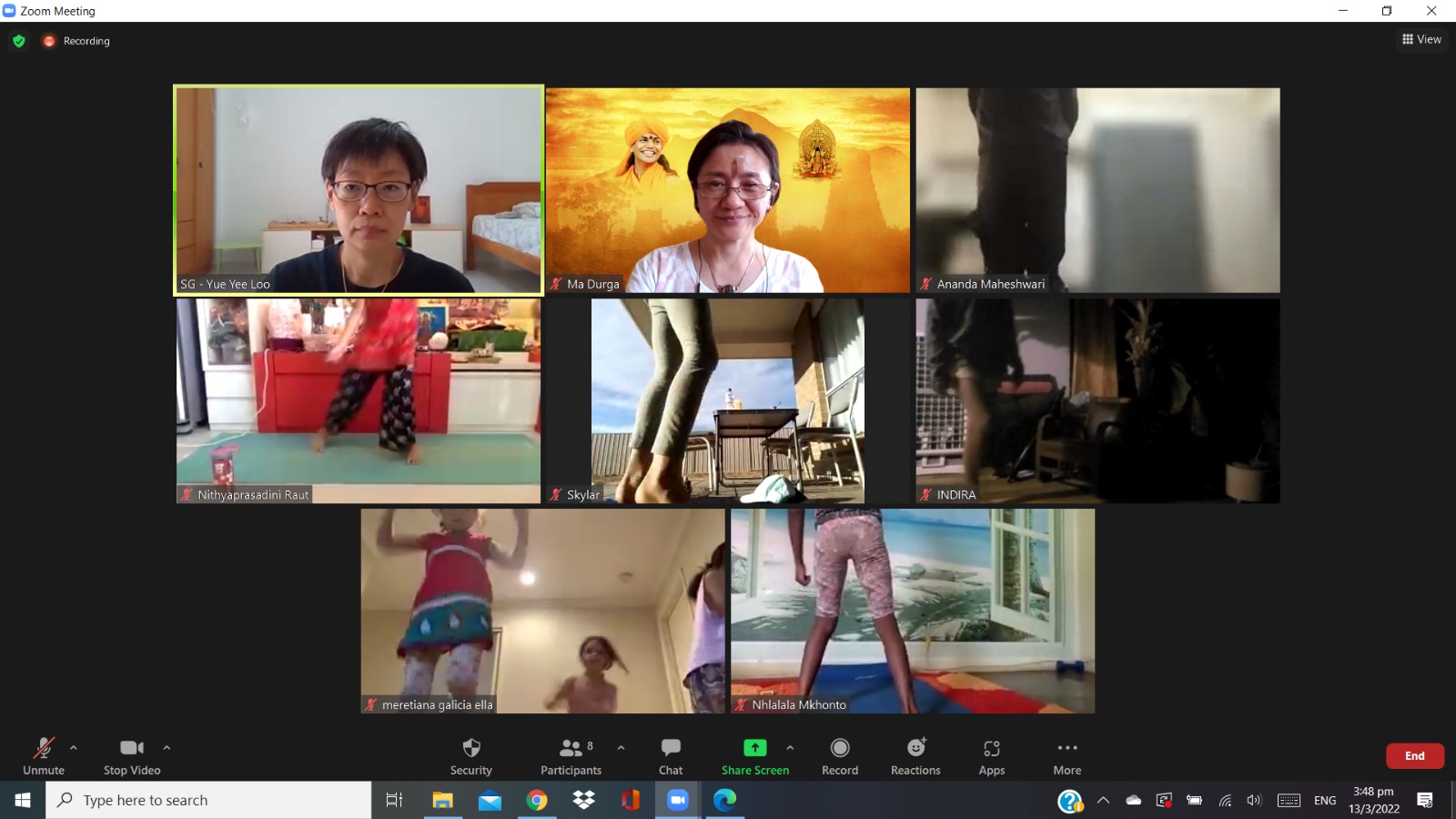Expand audio options arrow beside Unmute

pyautogui.click(x=74, y=748)
